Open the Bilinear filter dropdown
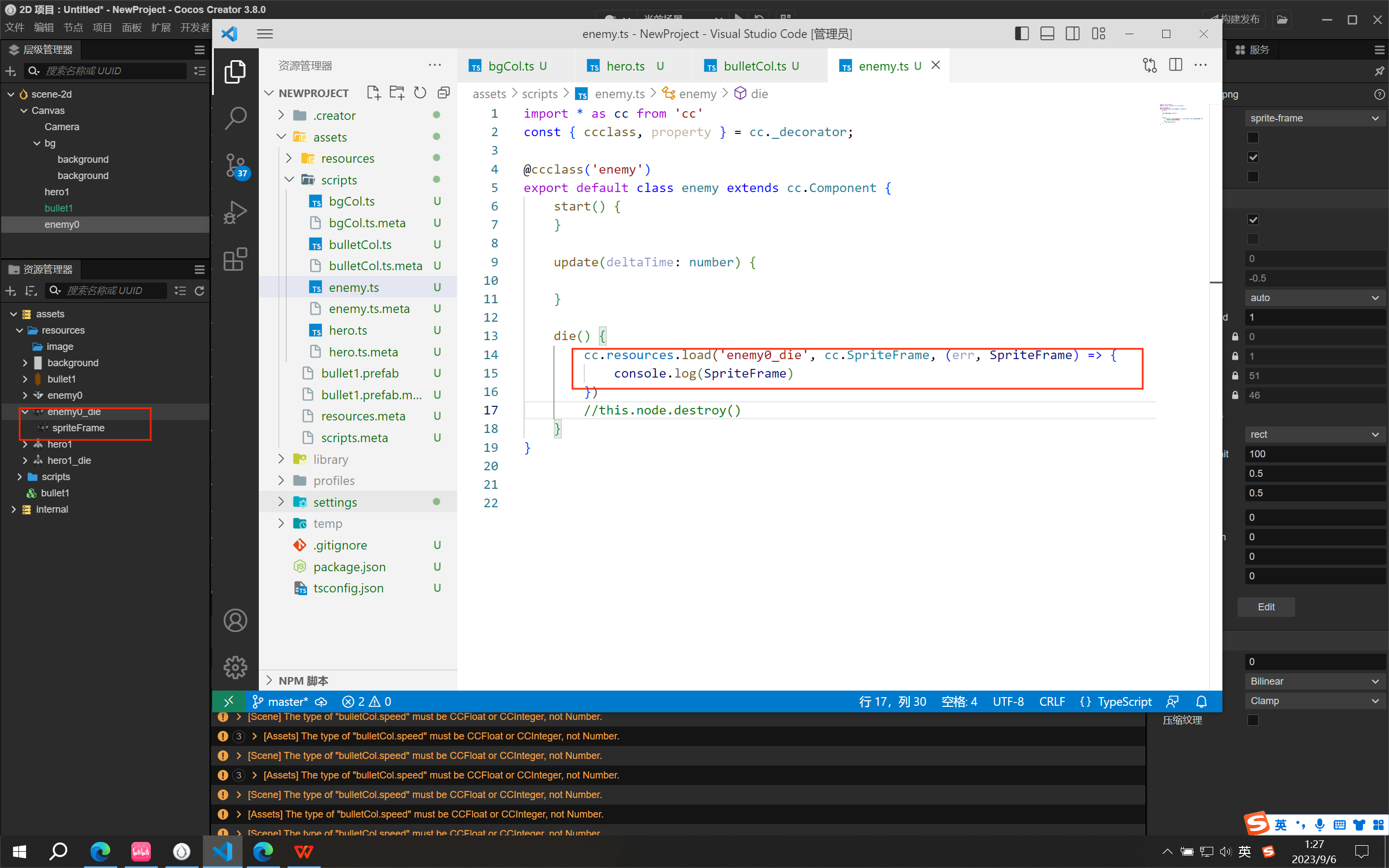The height and width of the screenshot is (868, 1389). tap(1314, 681)
